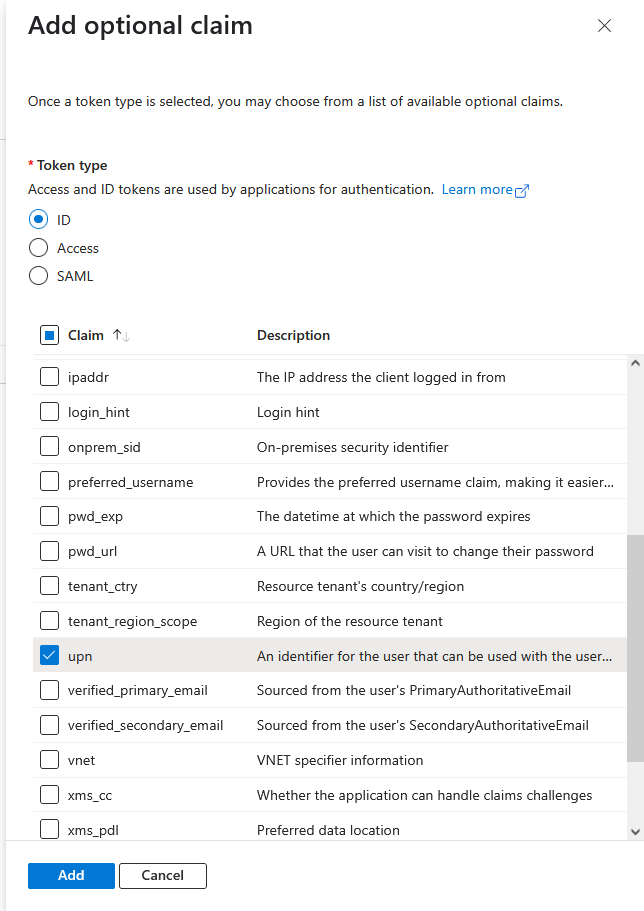This screenshot has width=644, height=911.
Task: Toggle the select-all Claim checkbox
Action: tap(49, 336)
